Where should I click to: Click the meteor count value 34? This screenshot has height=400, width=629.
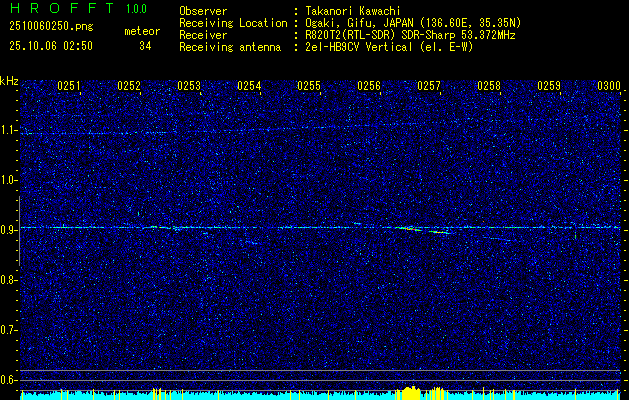click(x=146, y=46)
